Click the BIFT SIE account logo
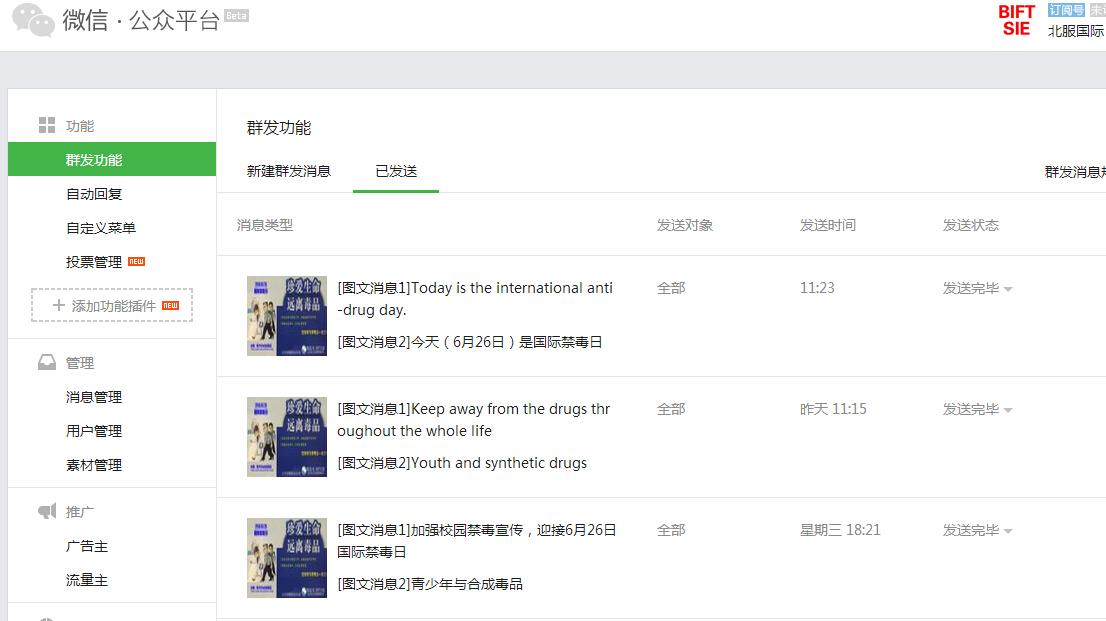Image resolution: width=1106 pixels, height=621 pixels. pyautogui.click(x=1016, y=20)
